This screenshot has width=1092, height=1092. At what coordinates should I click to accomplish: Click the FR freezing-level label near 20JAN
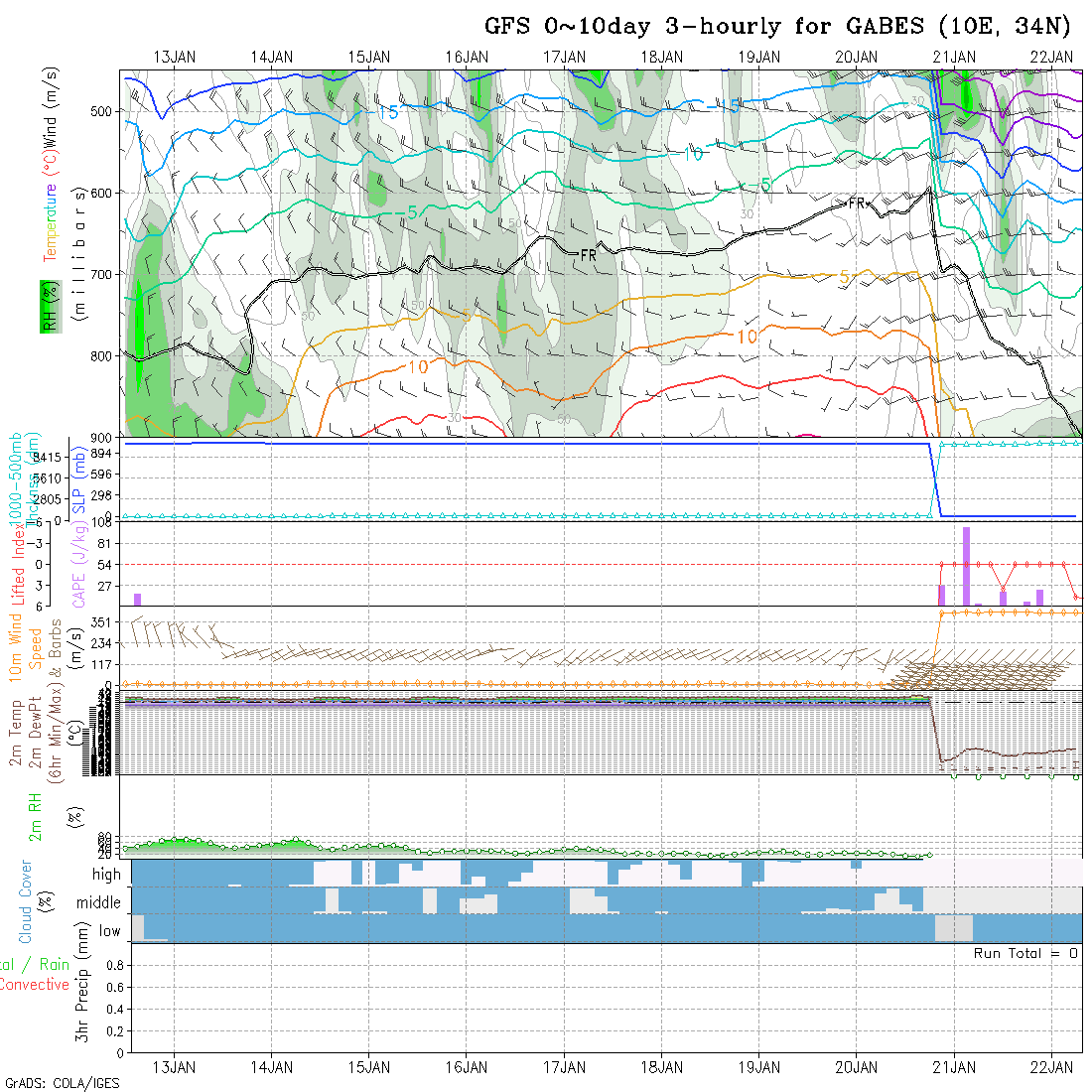(x=857, y=204)
